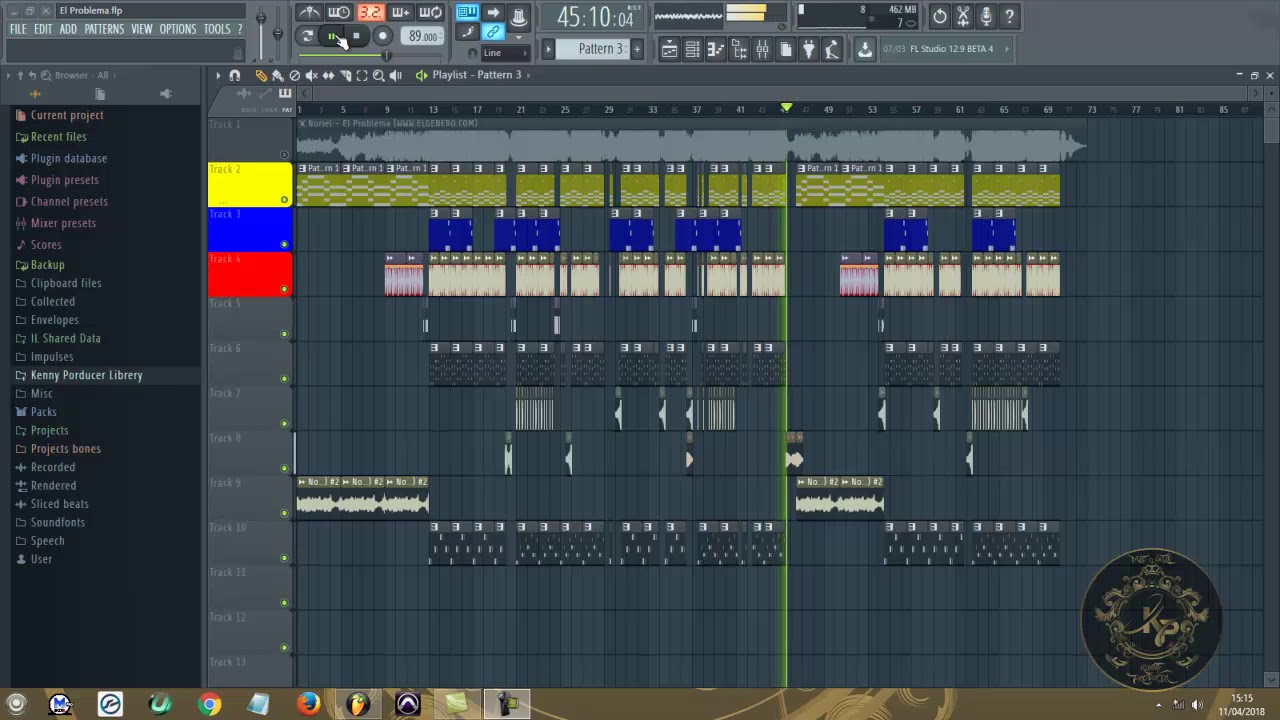Open ADD menu
Viewport: 1280px width, 720px height.
[68, 29]
